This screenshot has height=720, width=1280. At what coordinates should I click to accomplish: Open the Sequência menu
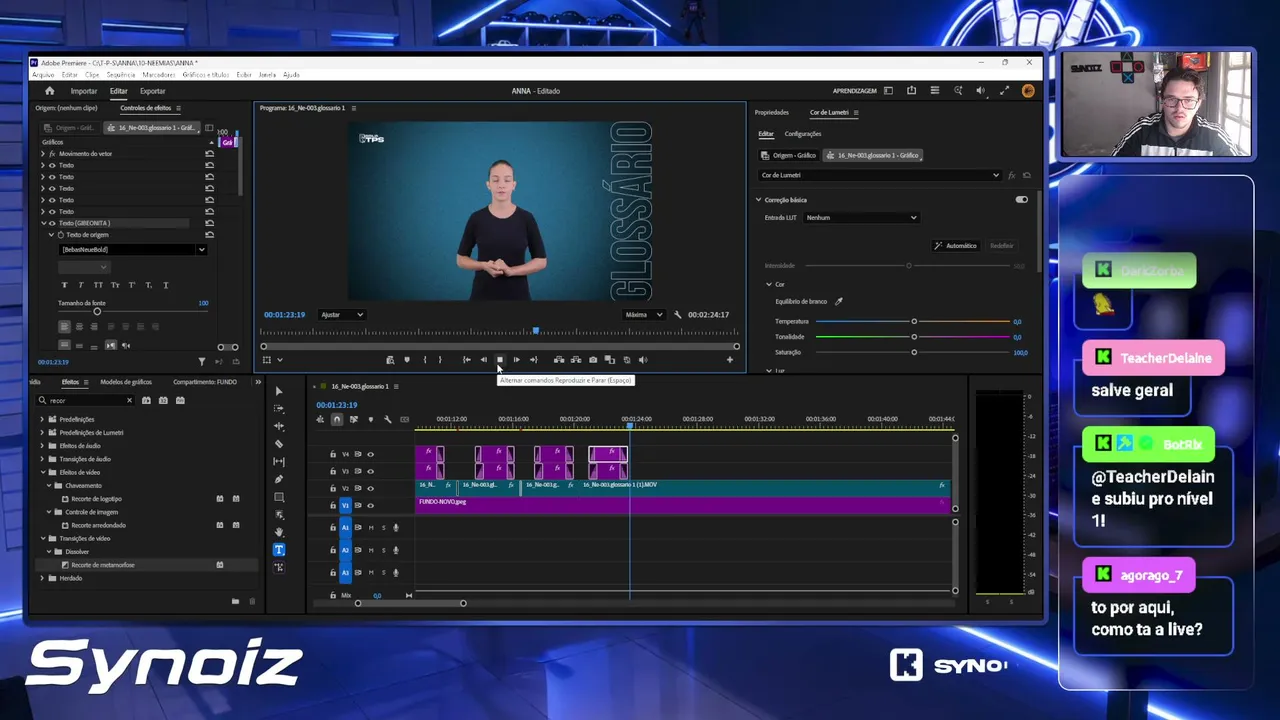[121, 75]
